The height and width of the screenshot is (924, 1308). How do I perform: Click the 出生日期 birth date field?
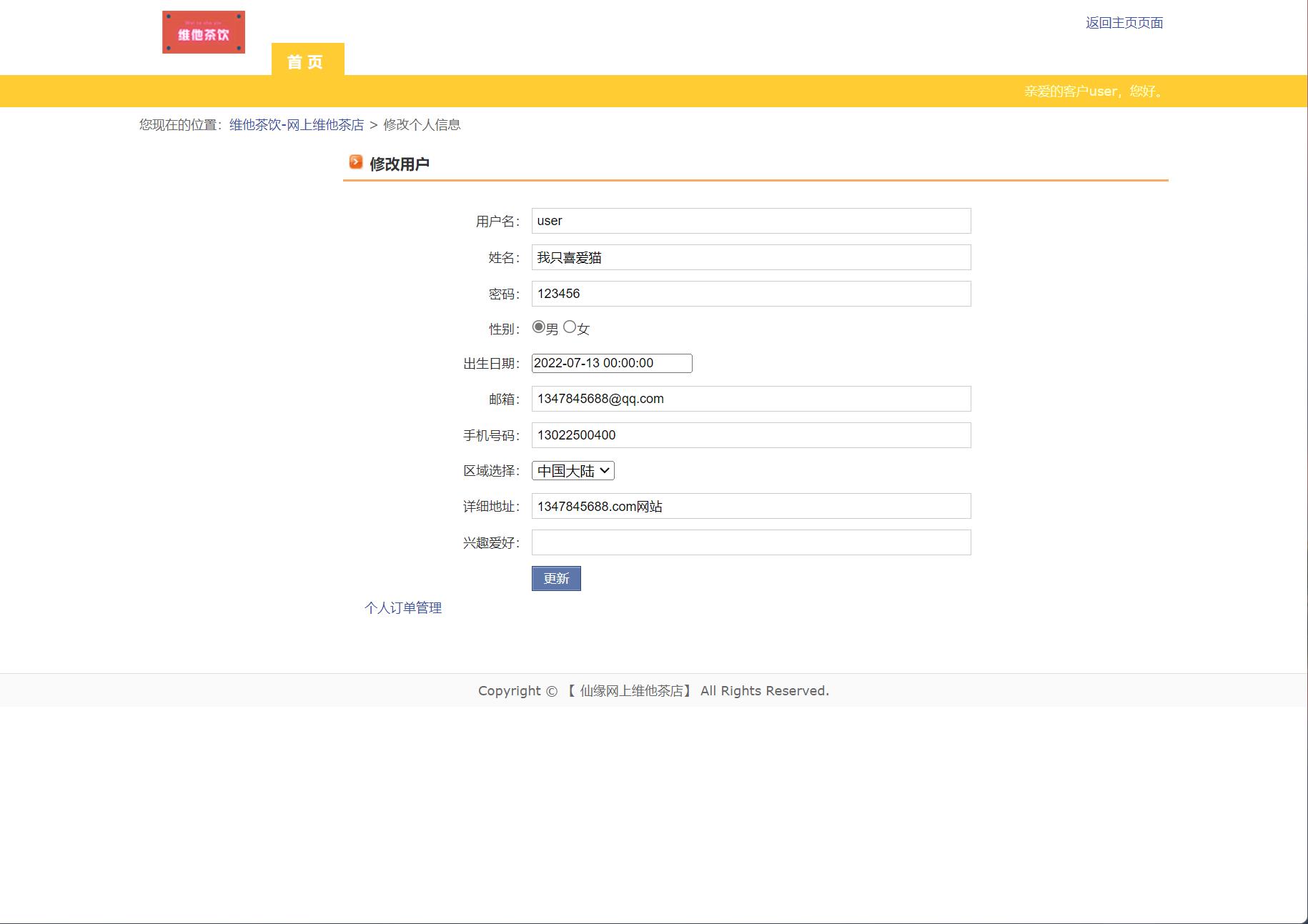[x=611, y=363]
